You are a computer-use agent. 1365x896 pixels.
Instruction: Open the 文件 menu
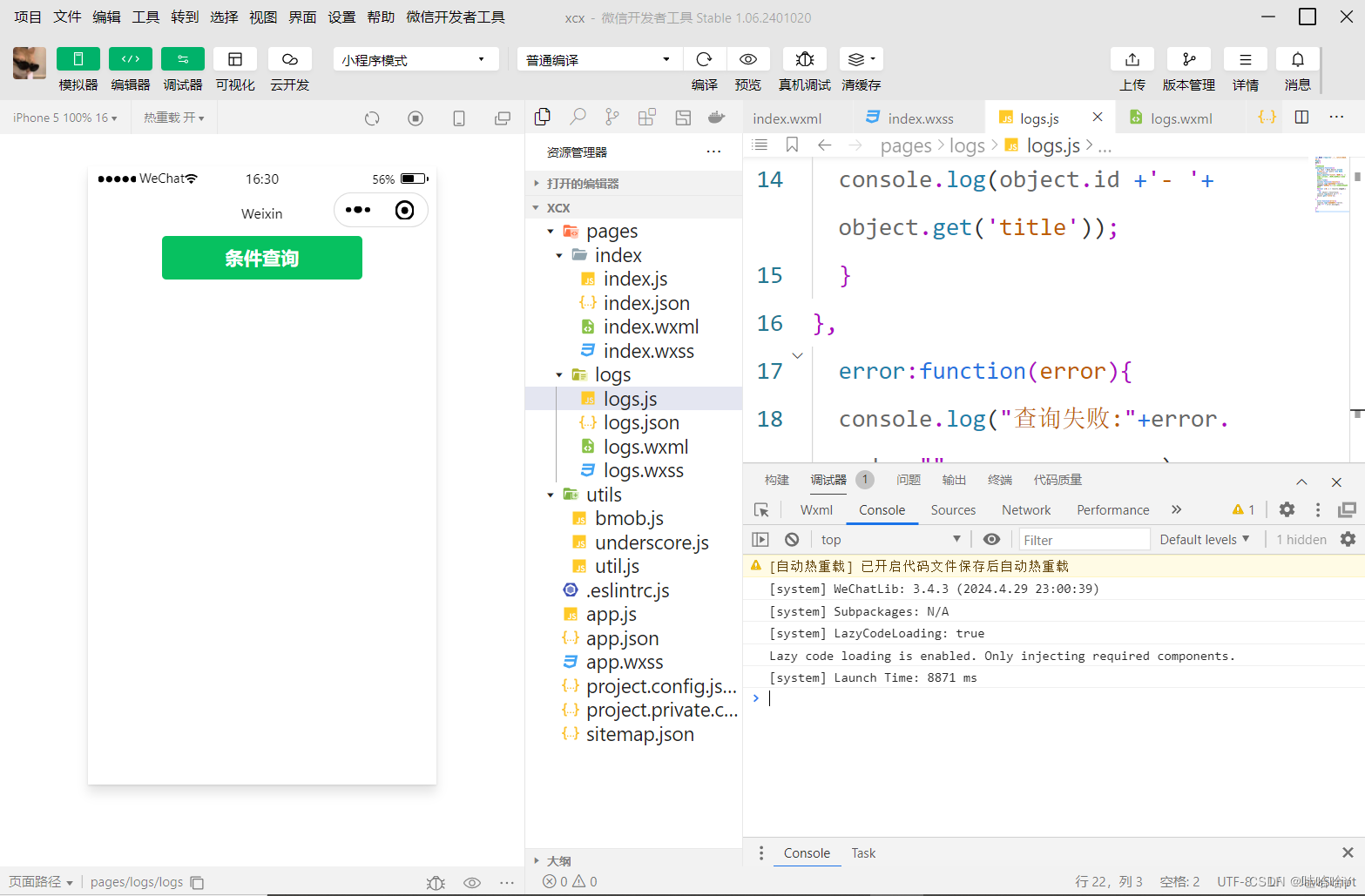(67, 17)
